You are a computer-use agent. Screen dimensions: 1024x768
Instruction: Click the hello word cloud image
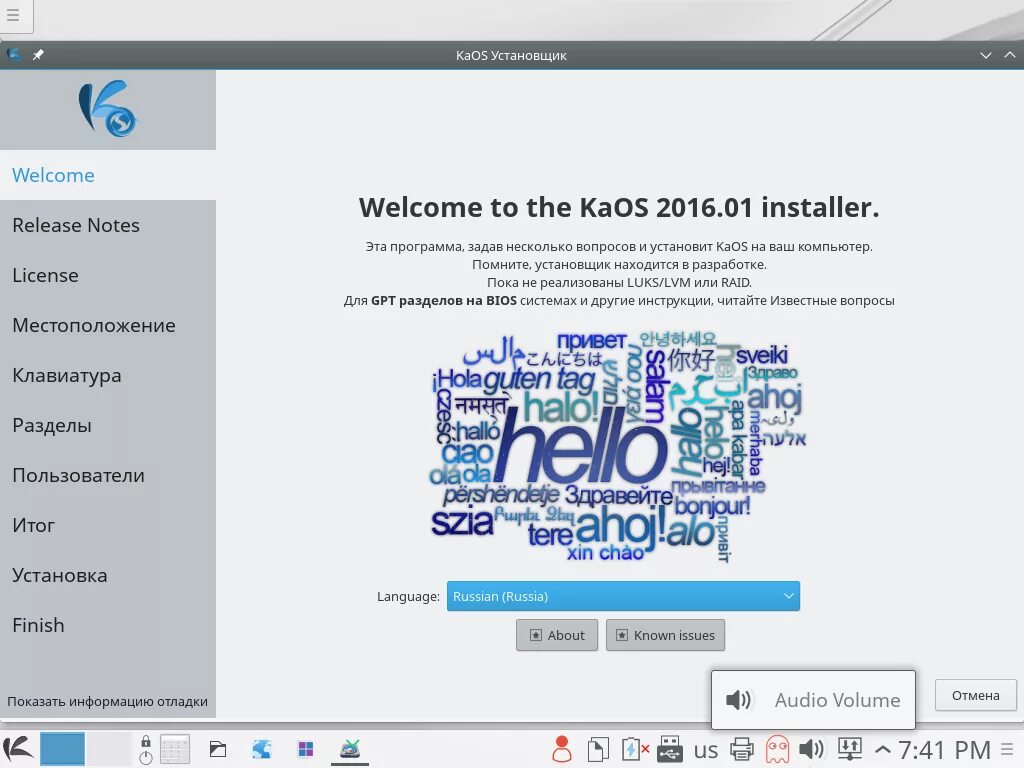tap(618, 448)
